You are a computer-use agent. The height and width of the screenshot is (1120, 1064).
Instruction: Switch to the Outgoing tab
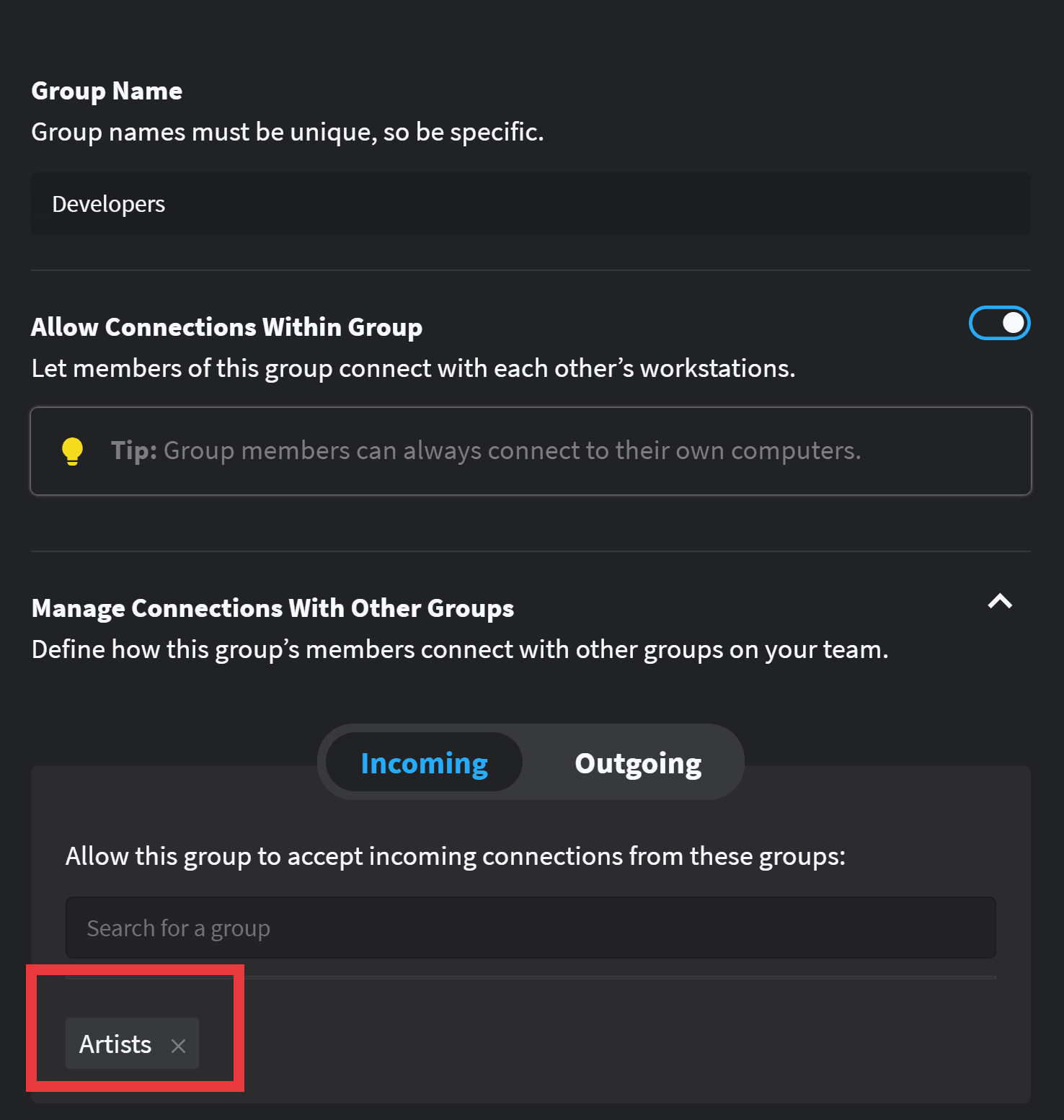point(637,763)
